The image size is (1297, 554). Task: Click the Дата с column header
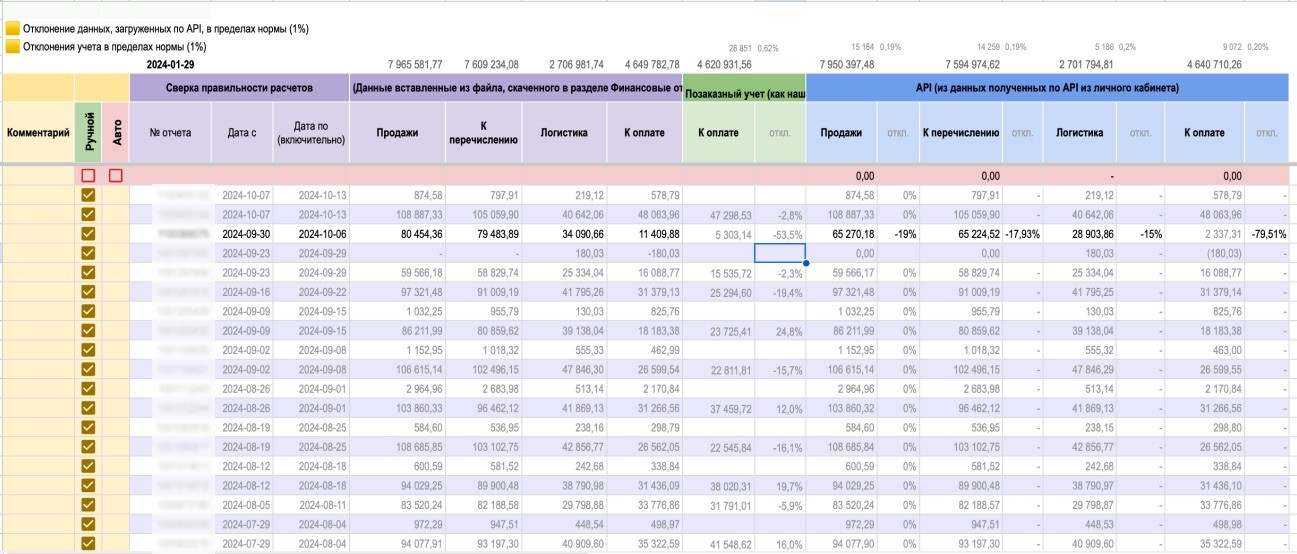coord(242,132)
